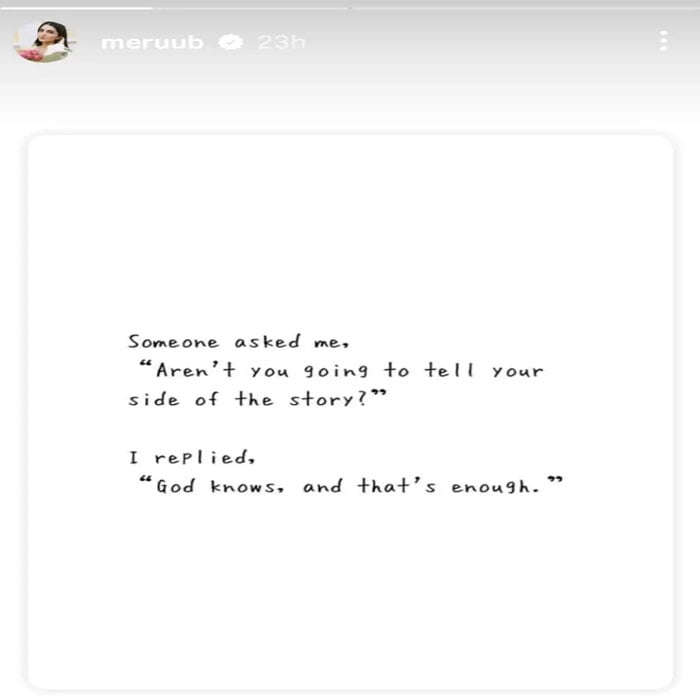Click the line "Someone asked me,"
This screenshot has width=700, height=700.
click(x=238, y=342)
